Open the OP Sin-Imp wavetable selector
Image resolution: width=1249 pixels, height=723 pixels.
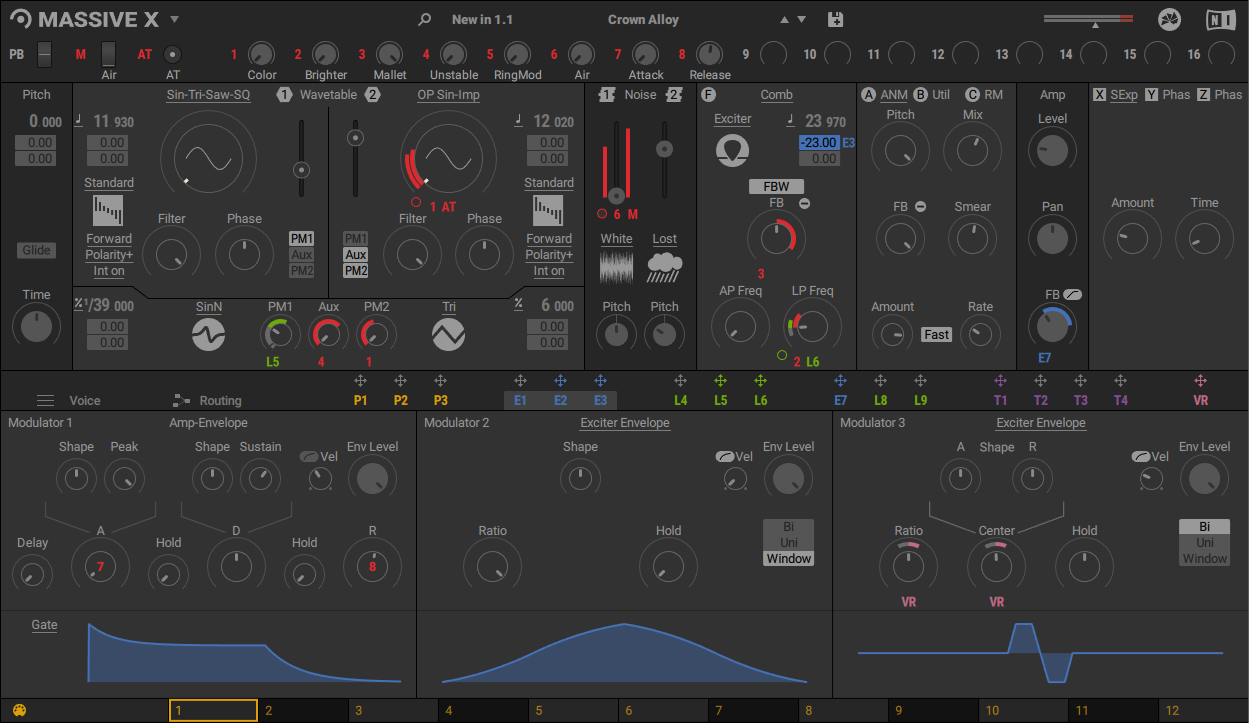[x=448, y=95]
